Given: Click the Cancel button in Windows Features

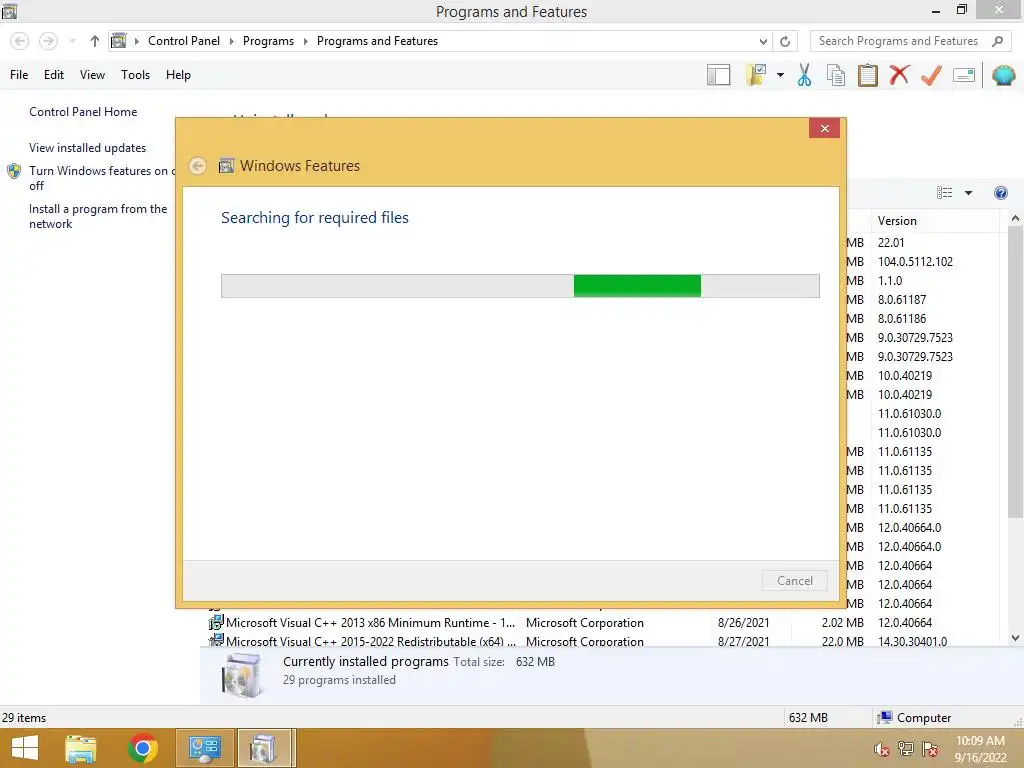Looking at the screenshot, I should (x=795, y=581).
